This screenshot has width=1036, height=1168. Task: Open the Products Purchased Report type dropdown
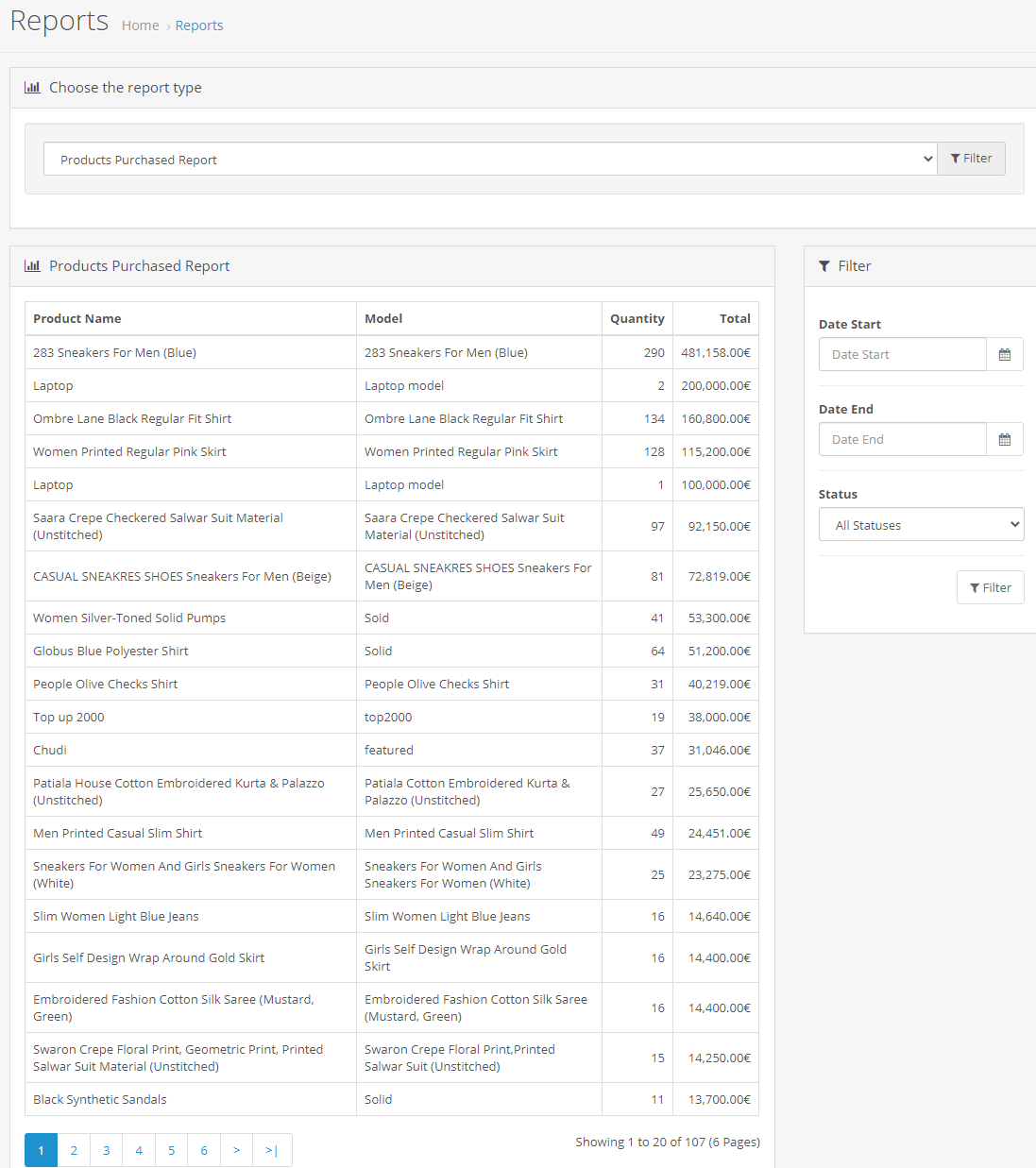[491, 159]
